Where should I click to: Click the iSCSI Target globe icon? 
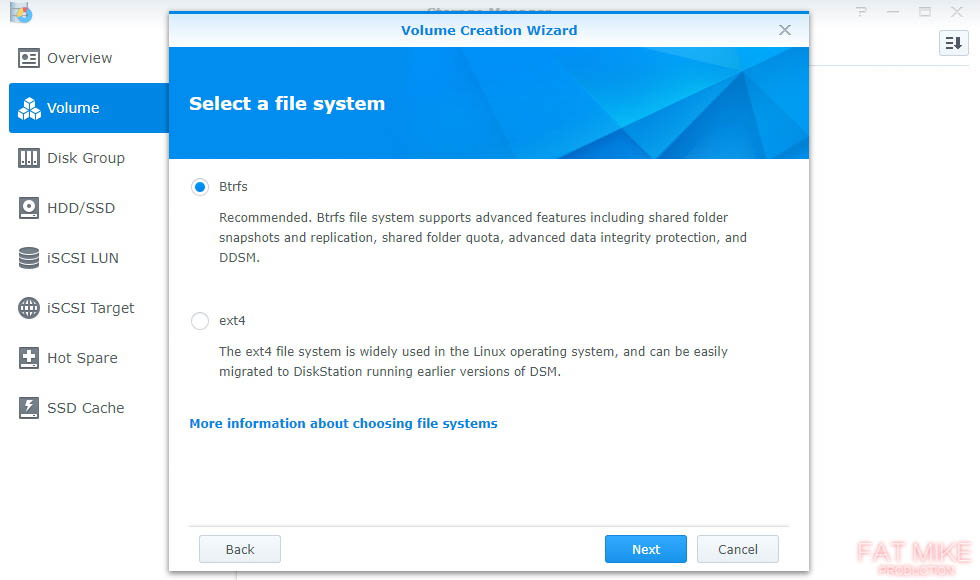click(x=29, y=308)
